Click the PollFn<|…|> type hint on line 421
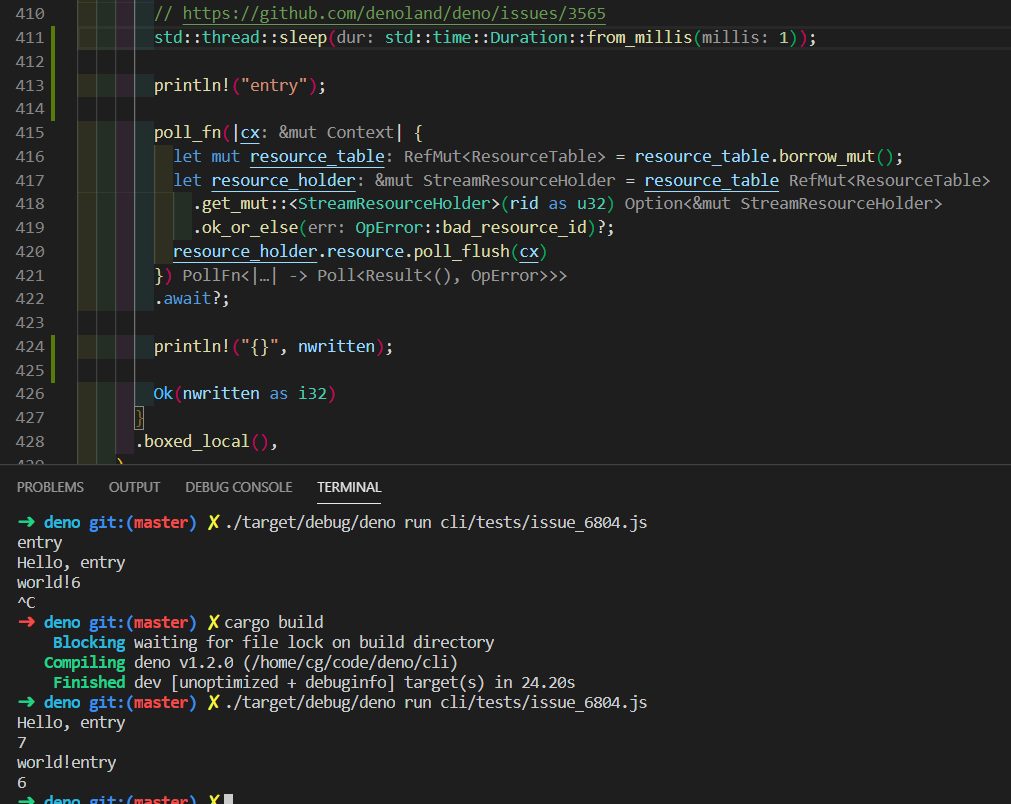The image size is (1011, 804). [375, 276]
